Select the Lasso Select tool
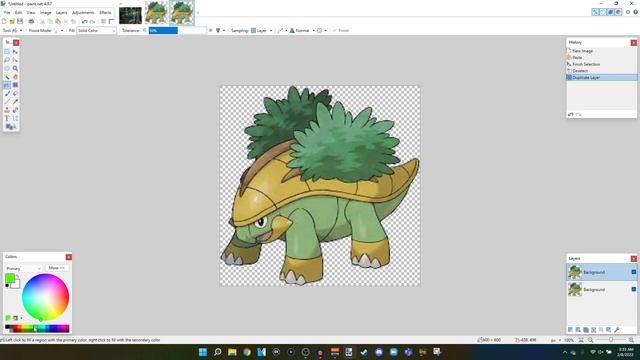This screenshot has width=640, height=360. (x=7, y=60)
